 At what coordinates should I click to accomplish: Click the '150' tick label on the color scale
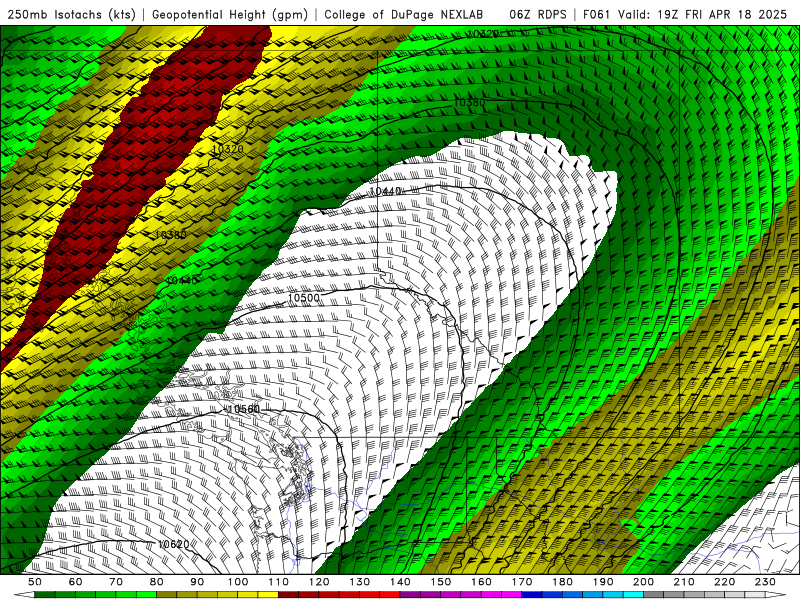point(440,582)
